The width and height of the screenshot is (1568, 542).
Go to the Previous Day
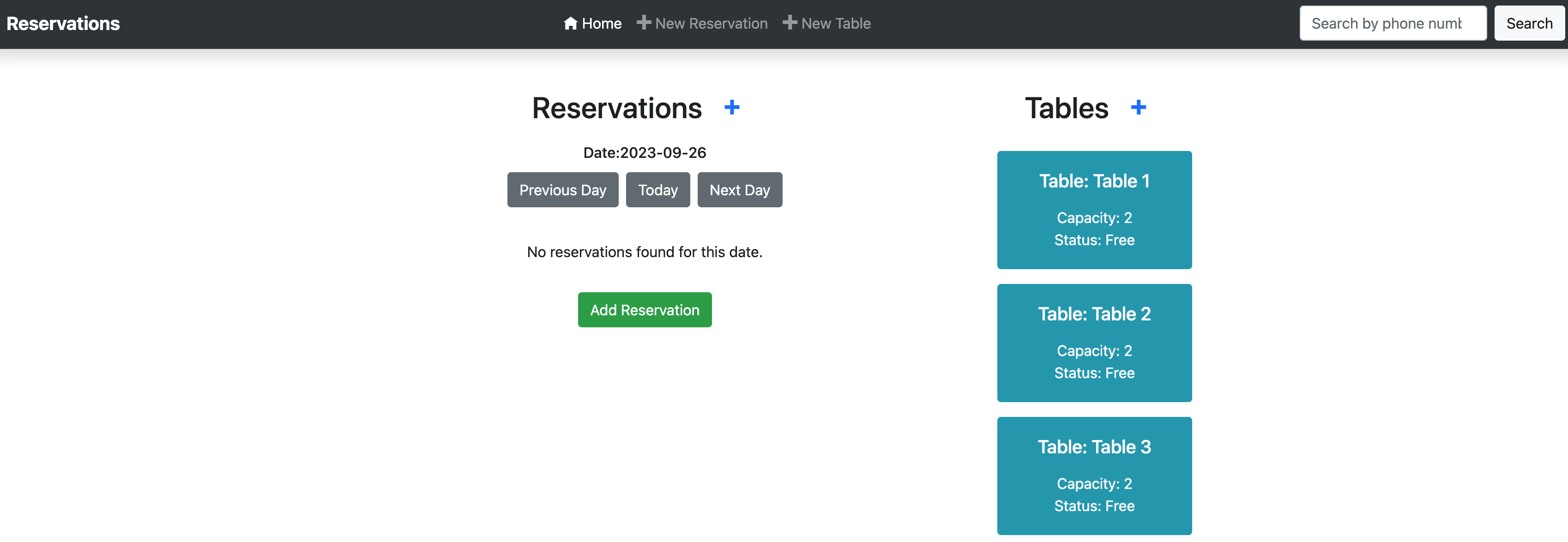pyautogui.click(x=562, y=190)
